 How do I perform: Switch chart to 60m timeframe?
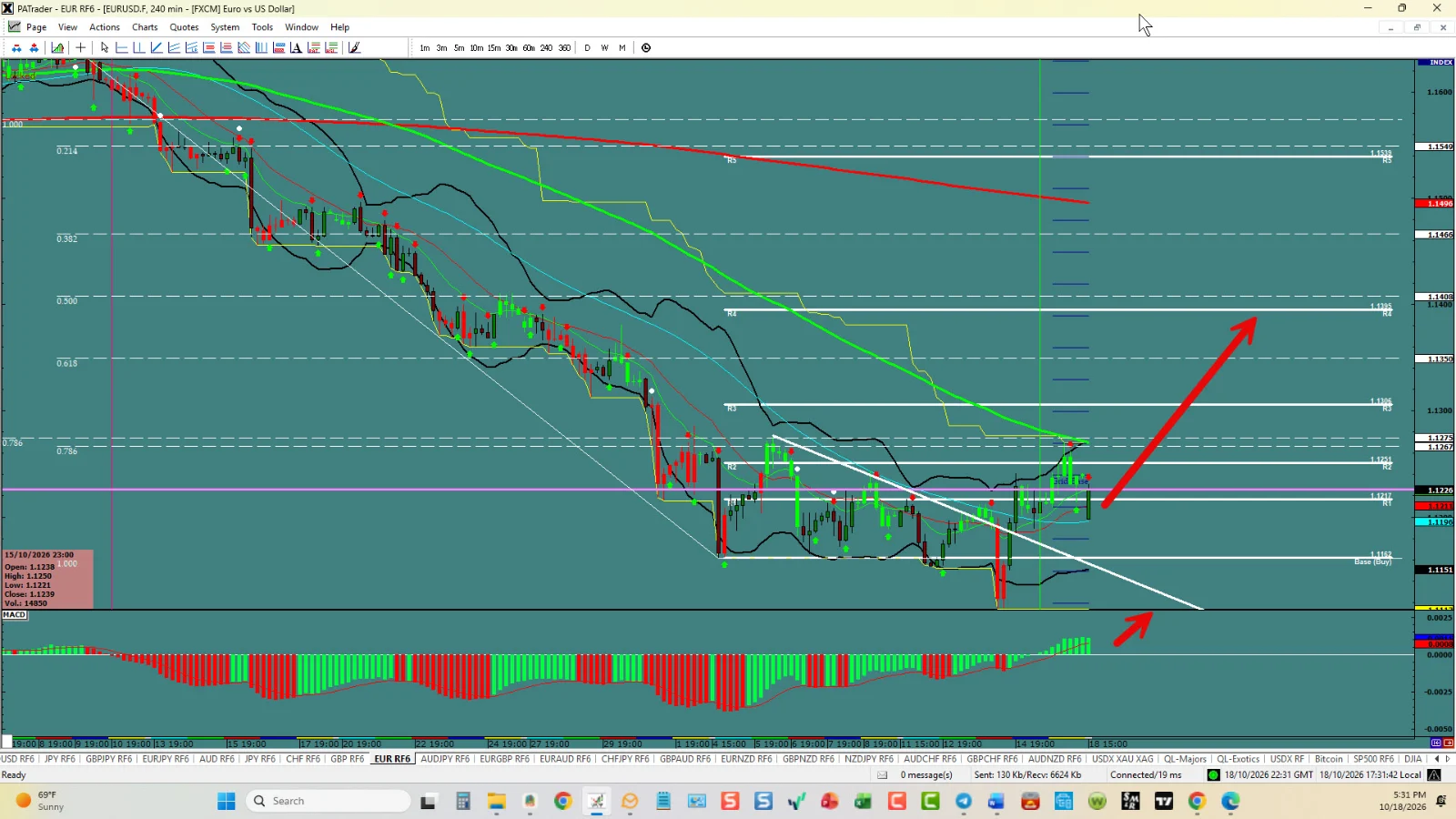pos(529,48)
